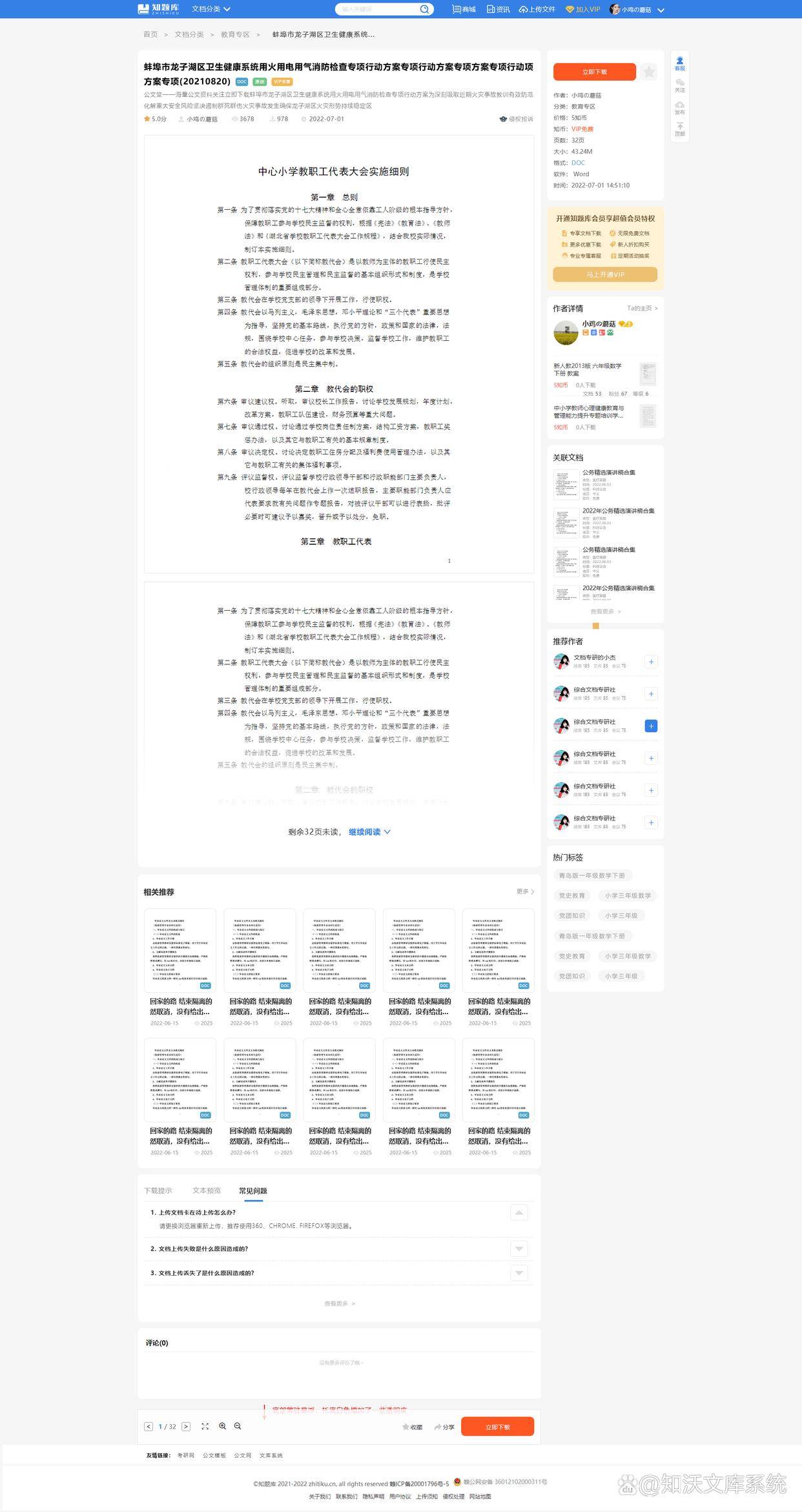
Task: Click the search keyword input field
Action: [377, 9]
